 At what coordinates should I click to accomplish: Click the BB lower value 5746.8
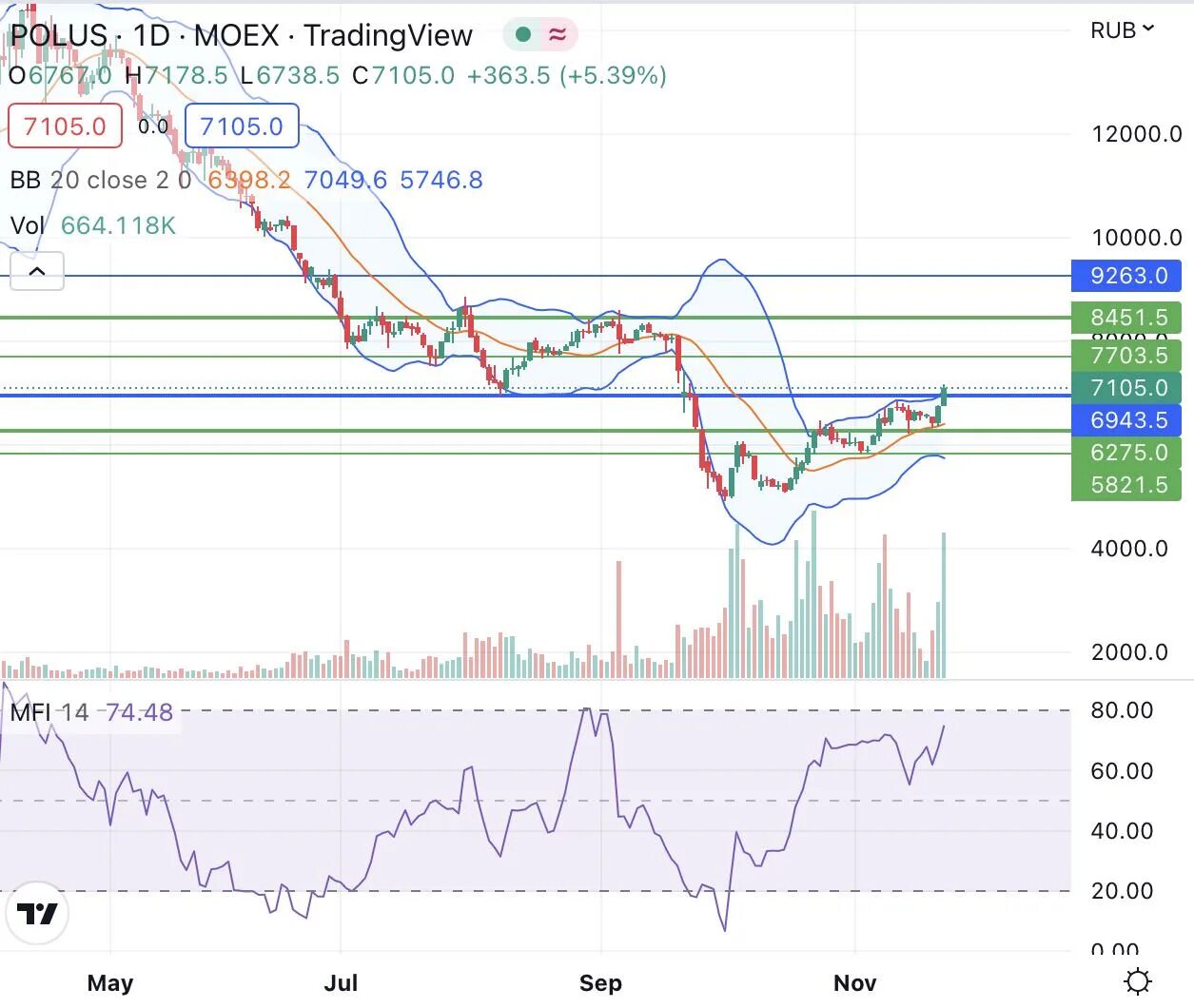click(x=441, y=180)
